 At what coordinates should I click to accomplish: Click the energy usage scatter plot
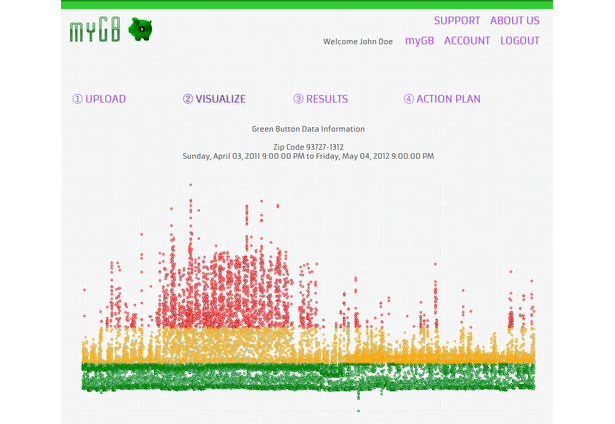coord(308,298)
